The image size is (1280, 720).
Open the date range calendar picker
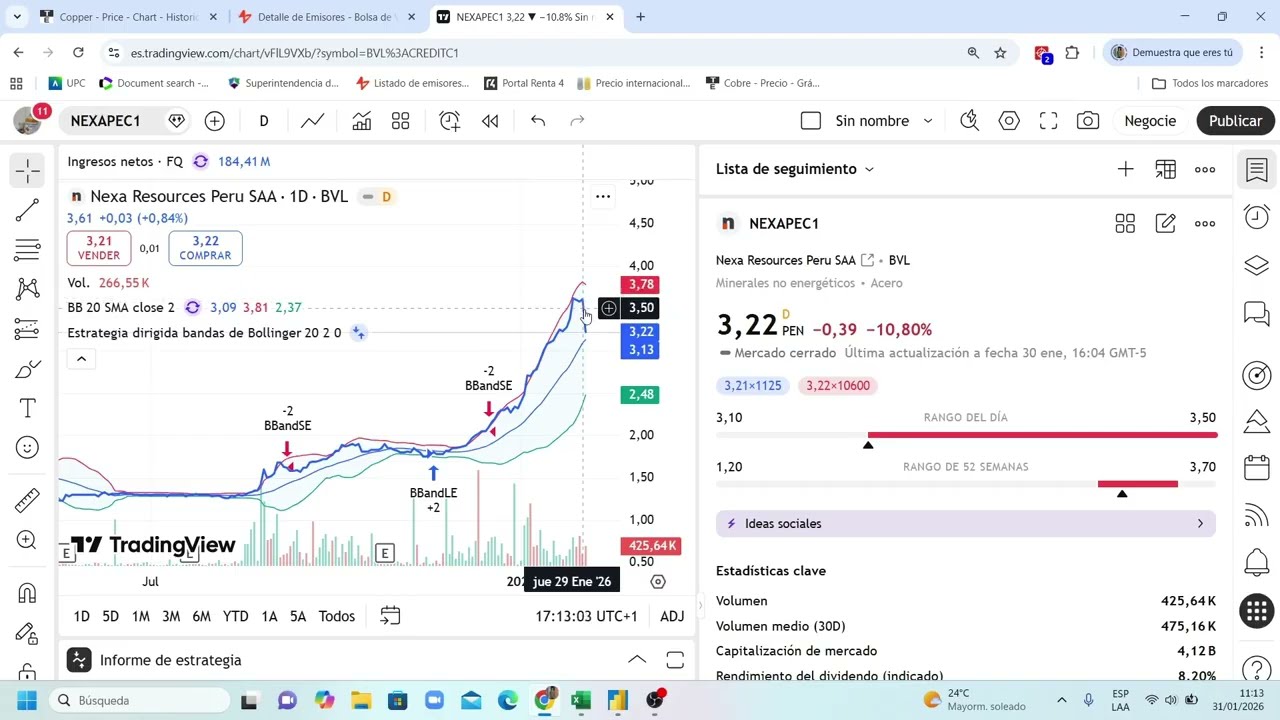tap(390, 616)
